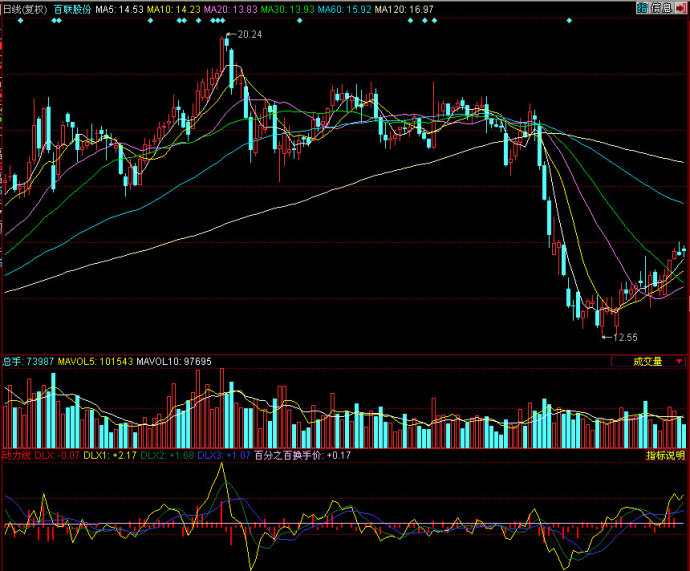Click the candlestick at the 20.24 peak
The width and height of the screenshot is (690, 571).
click(x=227, y=42)
